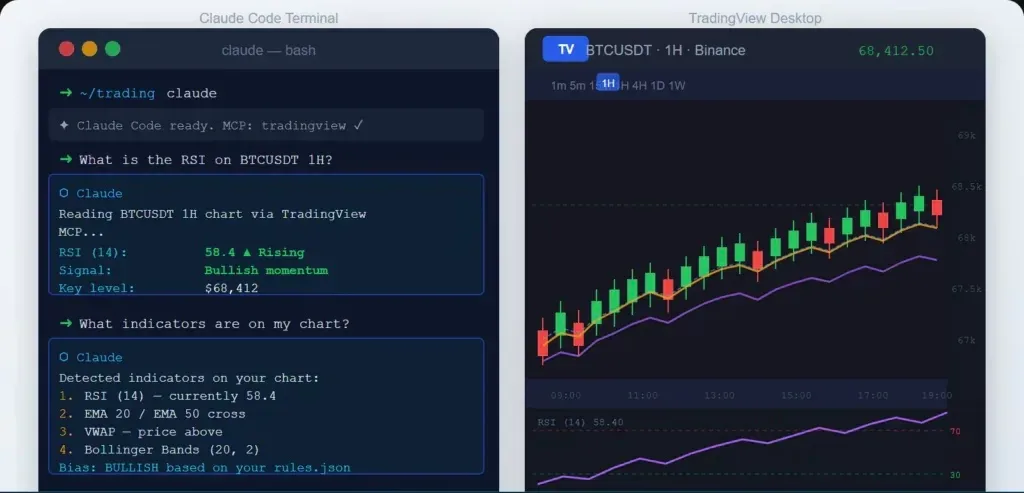This screenshot has height=493, width=1024.
Task: Click the hexagon icon in the RSI answer box
Action: (x=64, y=193)
